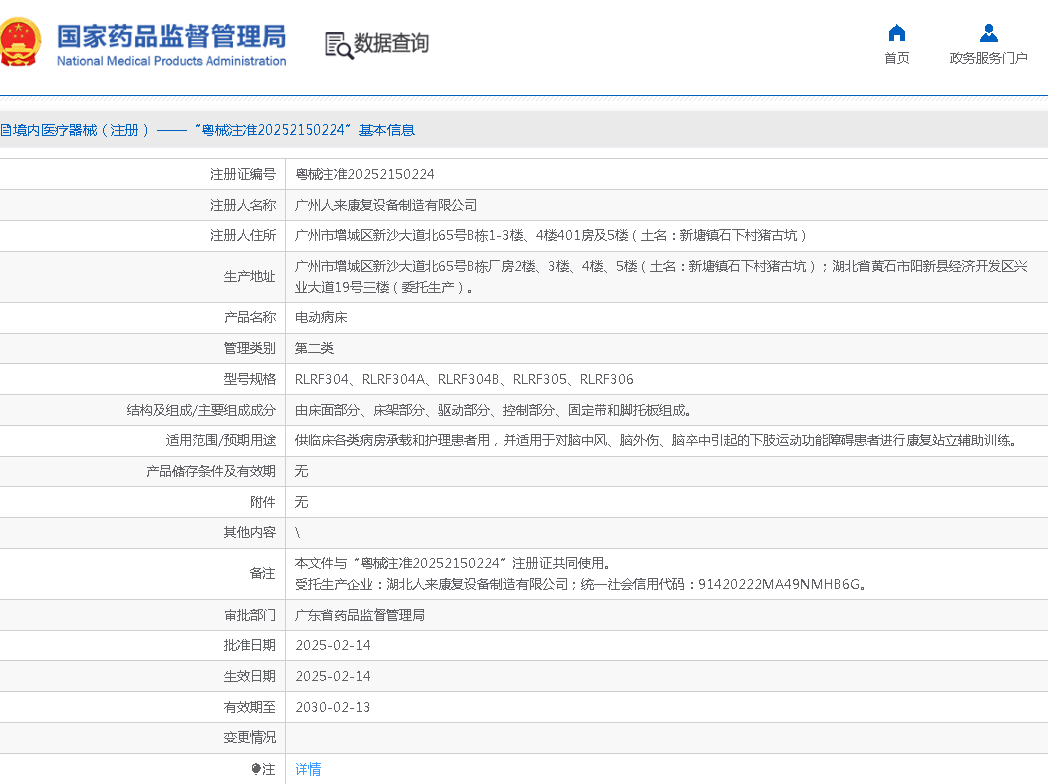This screenshot has height=784, width=1048.
Task: Go to 政务服务门户 text label
Action: coord(988,58)
